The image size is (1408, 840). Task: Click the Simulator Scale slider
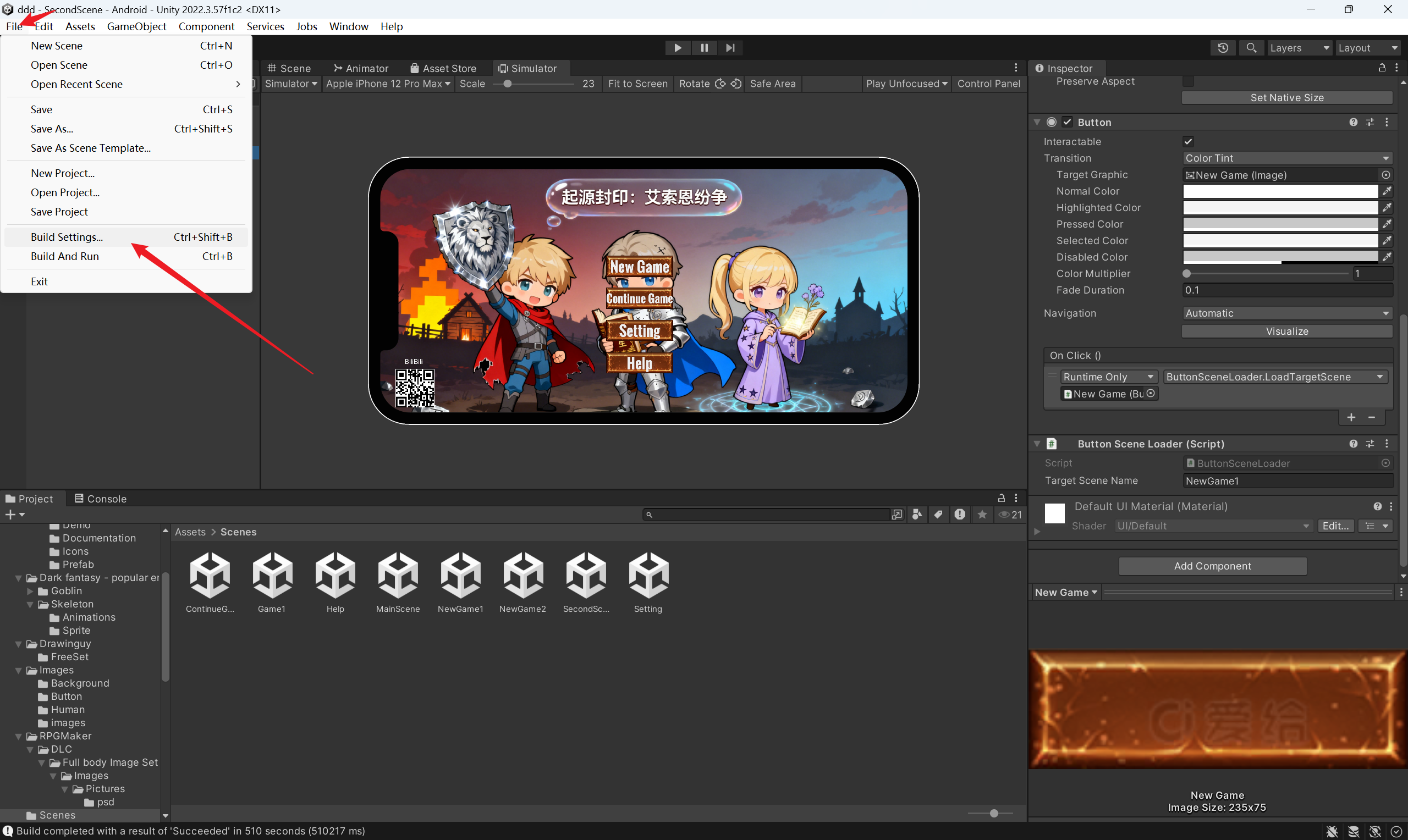pyautogui.click(x=533, y=84)
